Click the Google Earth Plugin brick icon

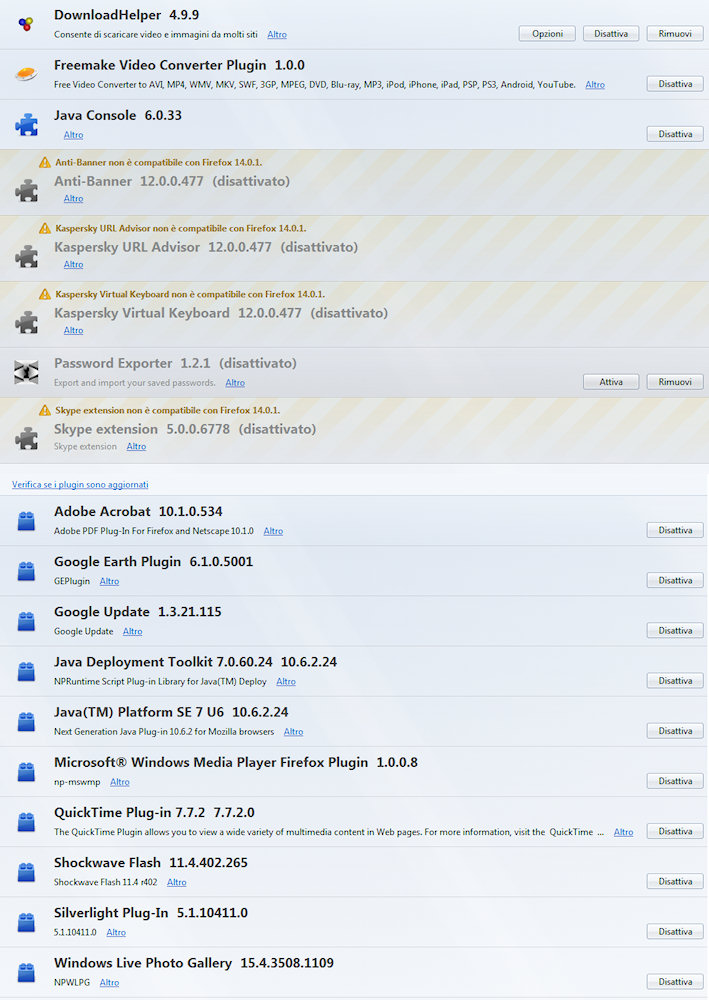click(x=26, y=571)
